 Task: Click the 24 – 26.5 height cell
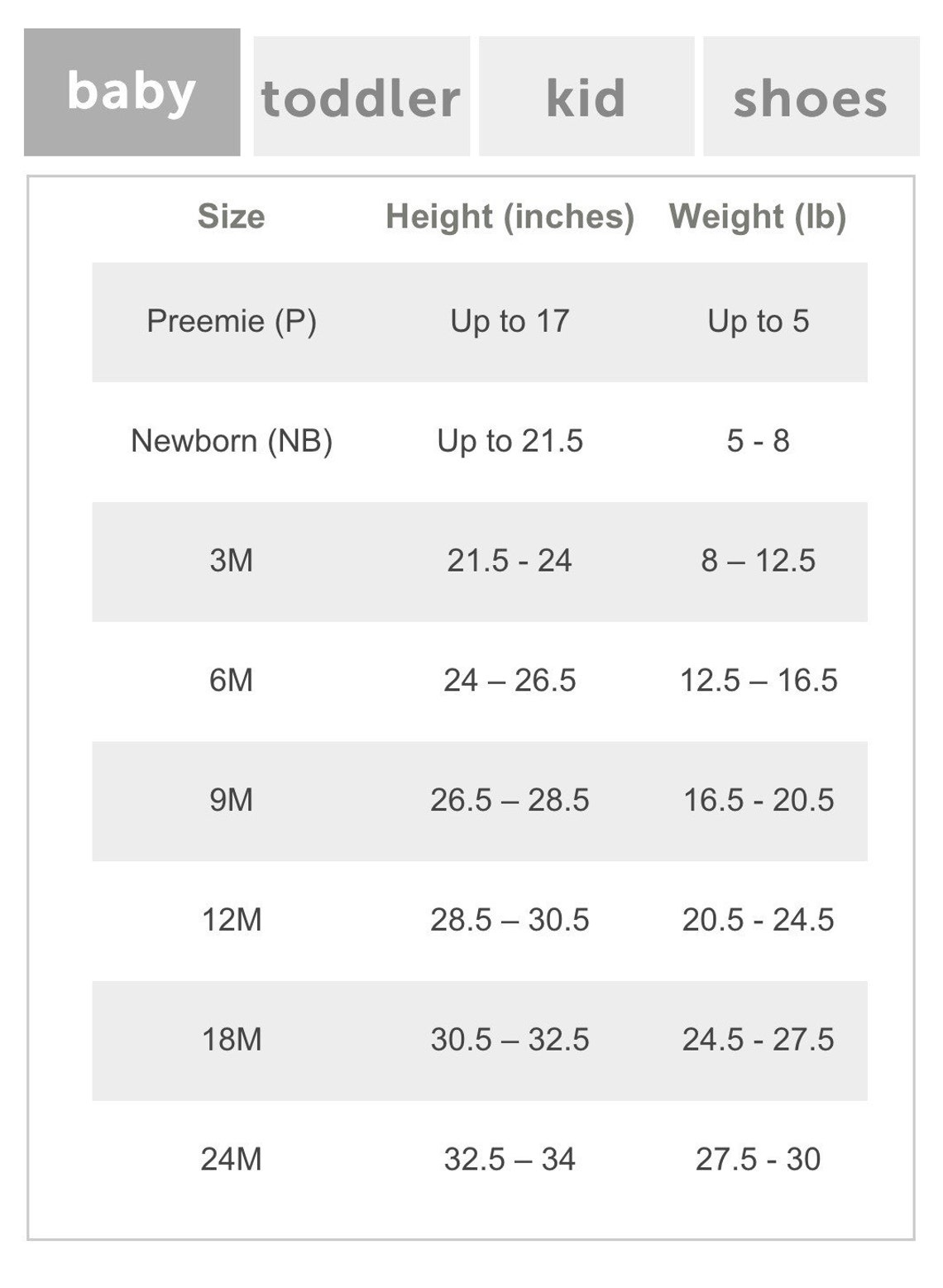point(510,680)
